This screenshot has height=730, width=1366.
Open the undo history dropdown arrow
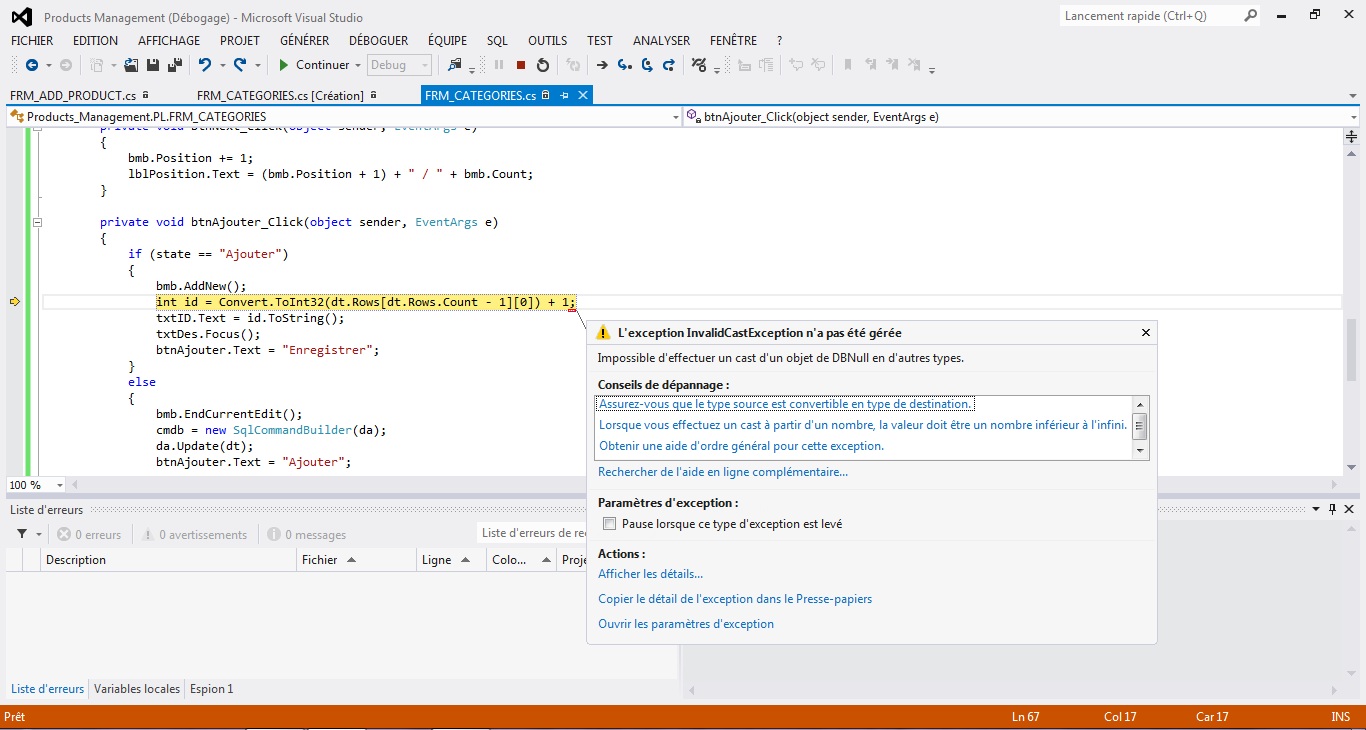tap(221, 65)
